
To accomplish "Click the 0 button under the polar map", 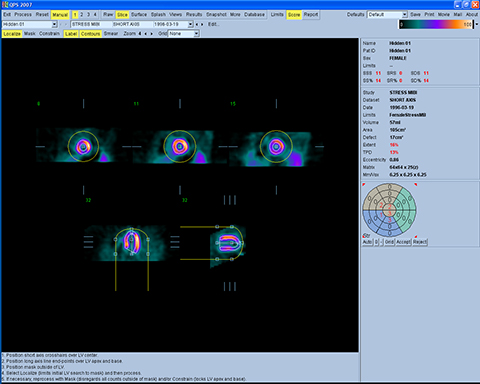I will tap(376, 242).
